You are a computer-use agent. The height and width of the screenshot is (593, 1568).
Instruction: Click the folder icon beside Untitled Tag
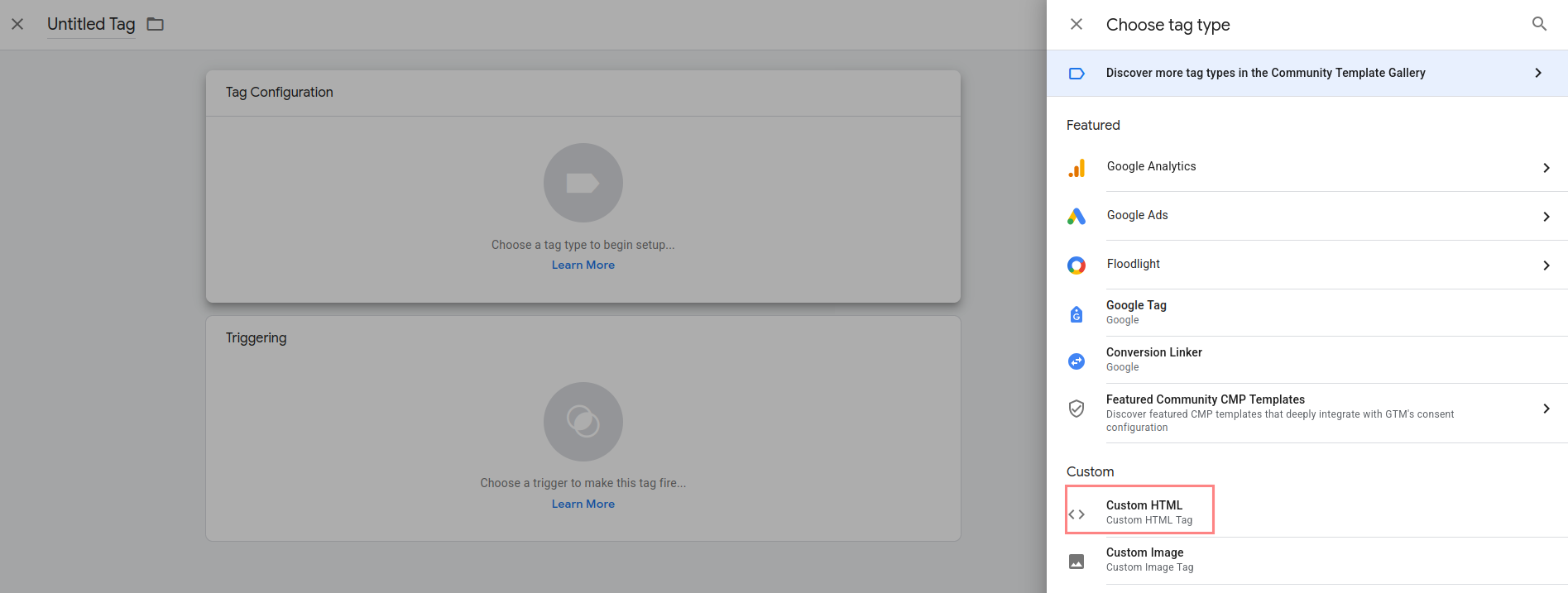click(156, 24)
